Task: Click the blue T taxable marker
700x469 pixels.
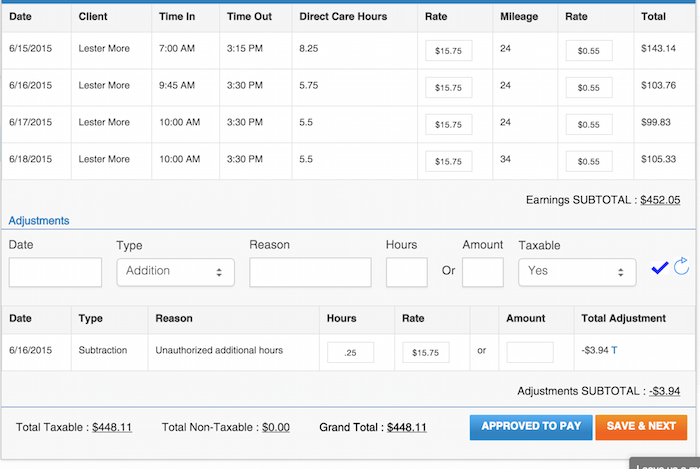Action: point(614,350)
